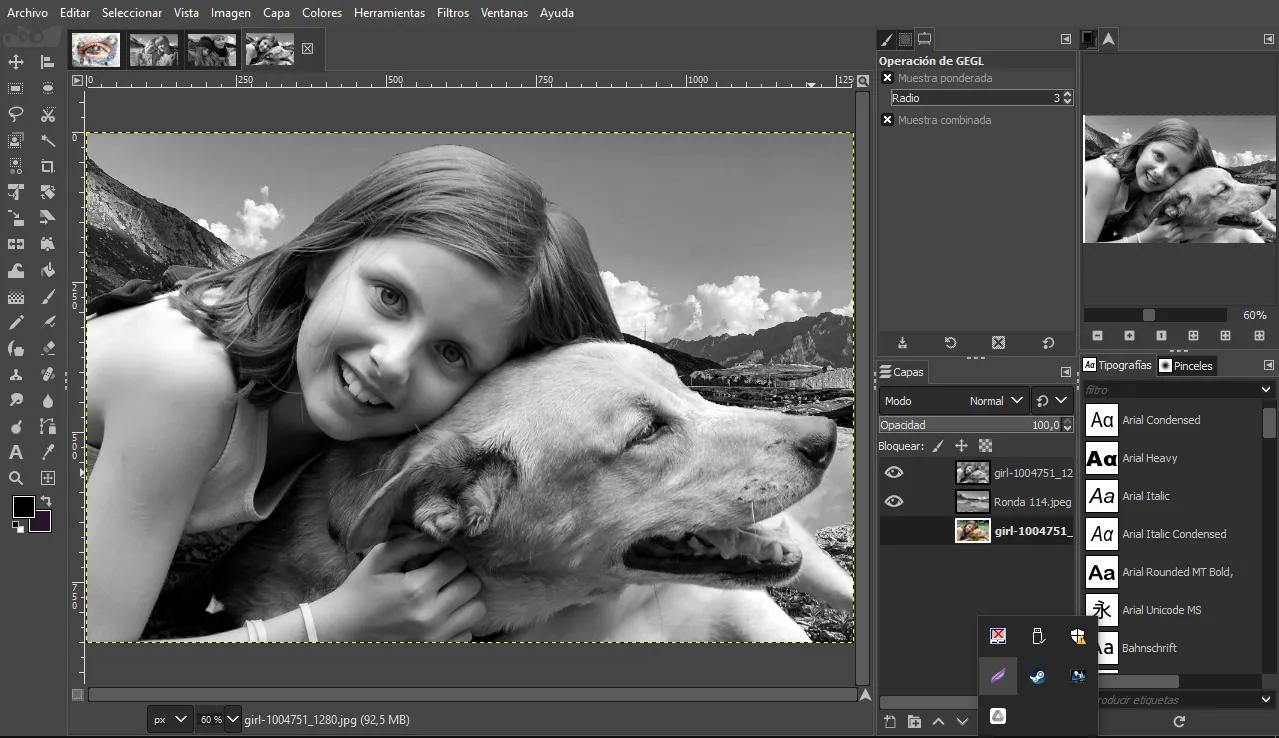Create a new layer group
This screenshot has height=738, width=1279.
click(914, 721)
